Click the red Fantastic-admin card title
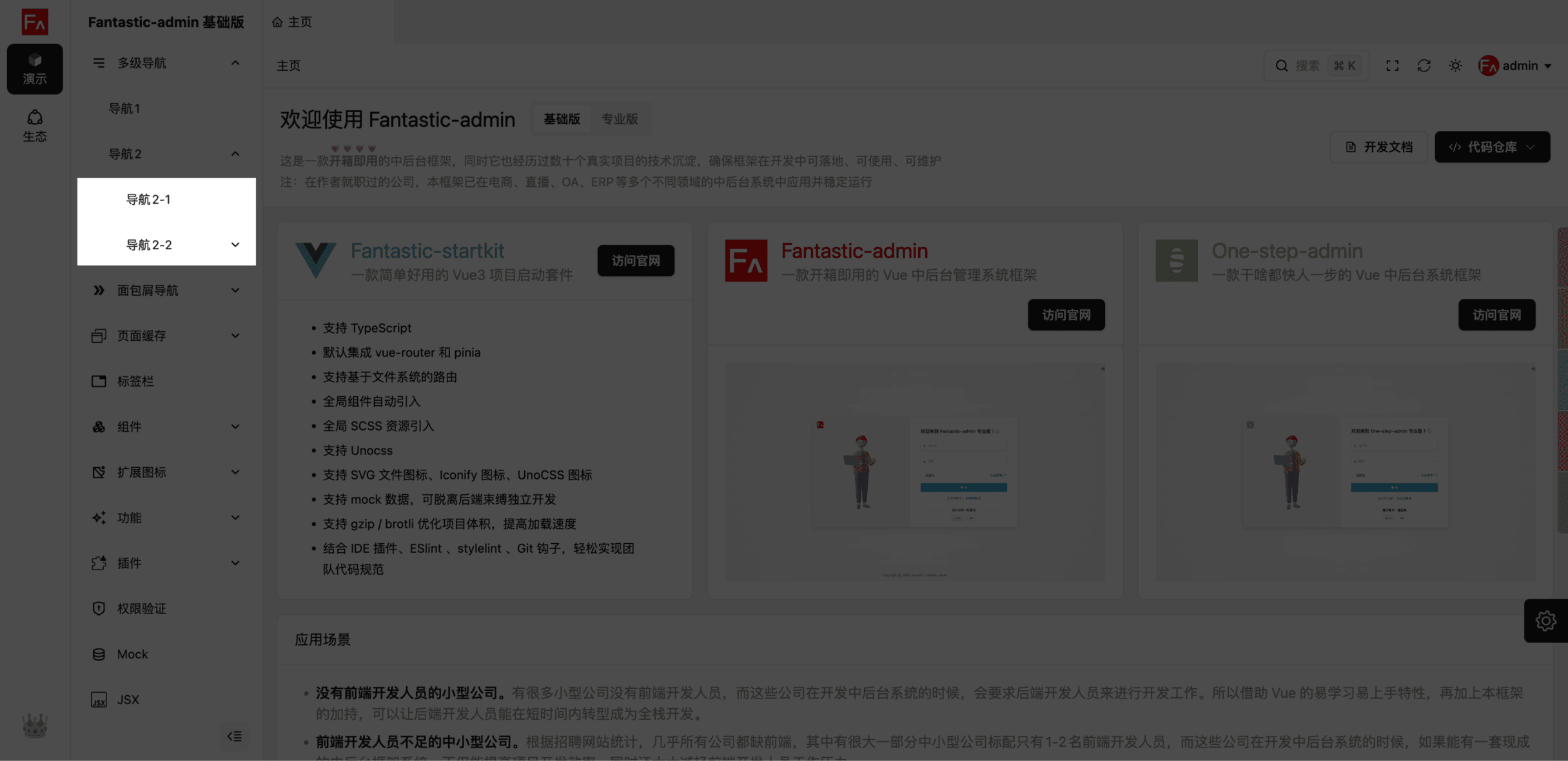Screen dimensions: 1568x761 (x=854, y=251)
